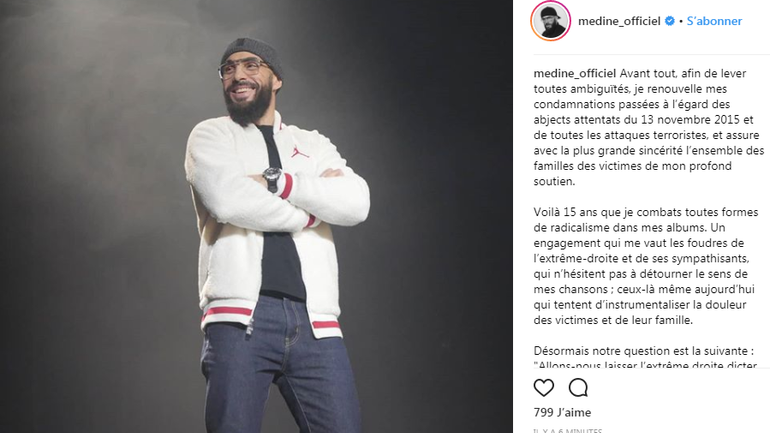
Task: Open medine_officiel username in the post header
Action: coord(619,21)
